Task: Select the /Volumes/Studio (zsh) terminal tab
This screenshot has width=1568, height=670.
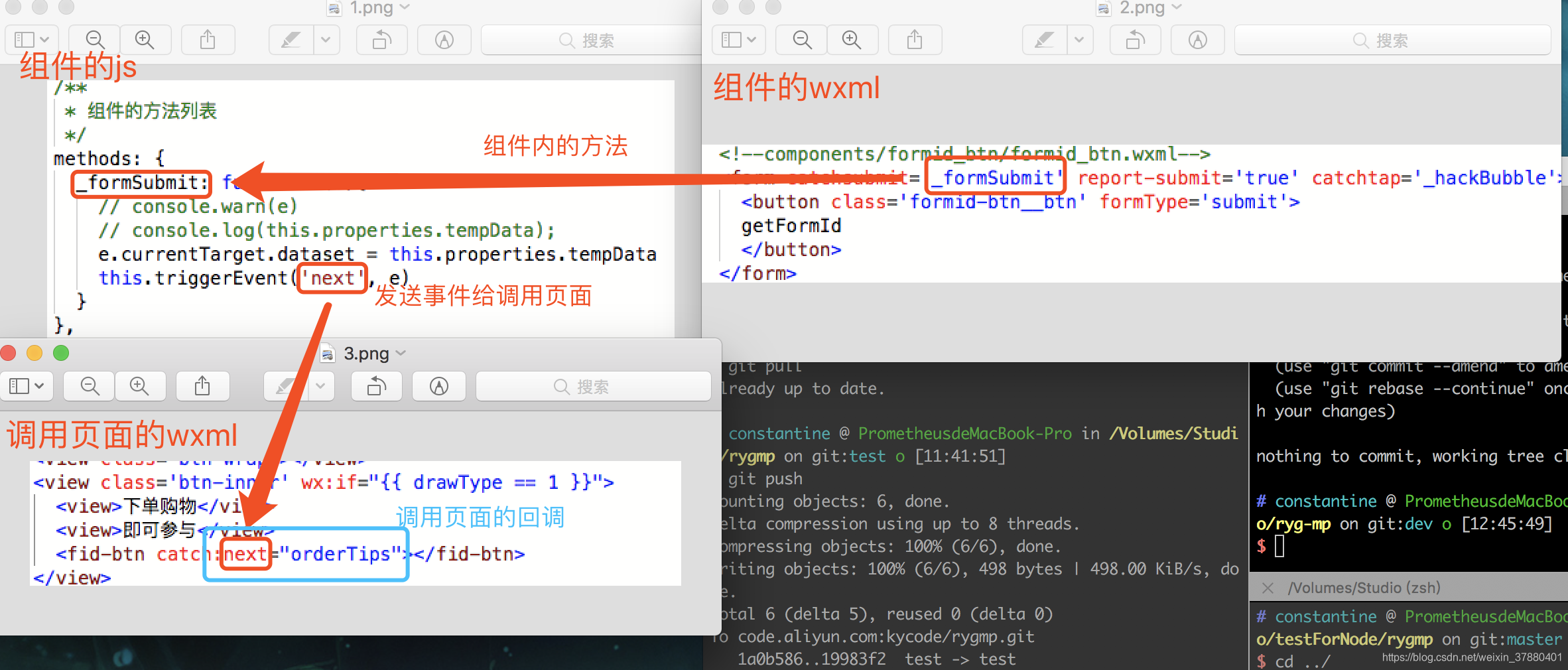Action: pyautogui.click(x=1364, y=588)
